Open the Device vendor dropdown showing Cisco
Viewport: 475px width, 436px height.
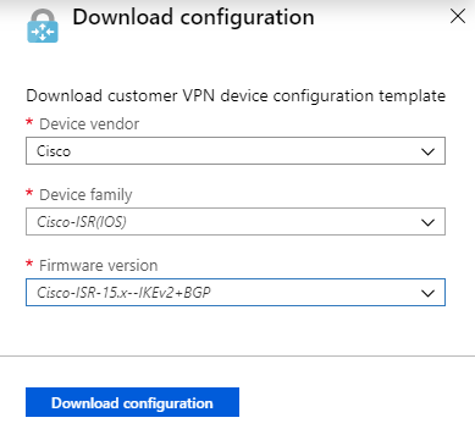(x=235, y=151)
